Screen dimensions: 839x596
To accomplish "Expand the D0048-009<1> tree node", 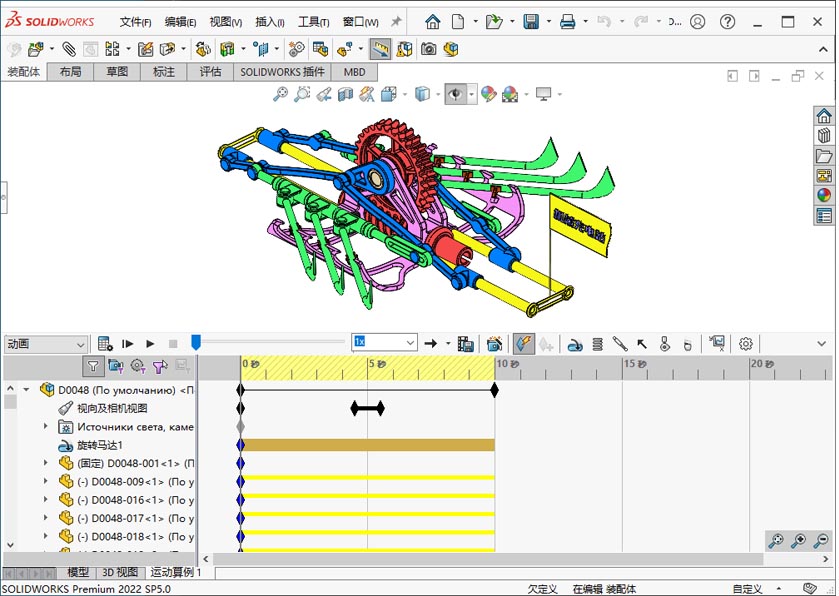I will 45,481.
